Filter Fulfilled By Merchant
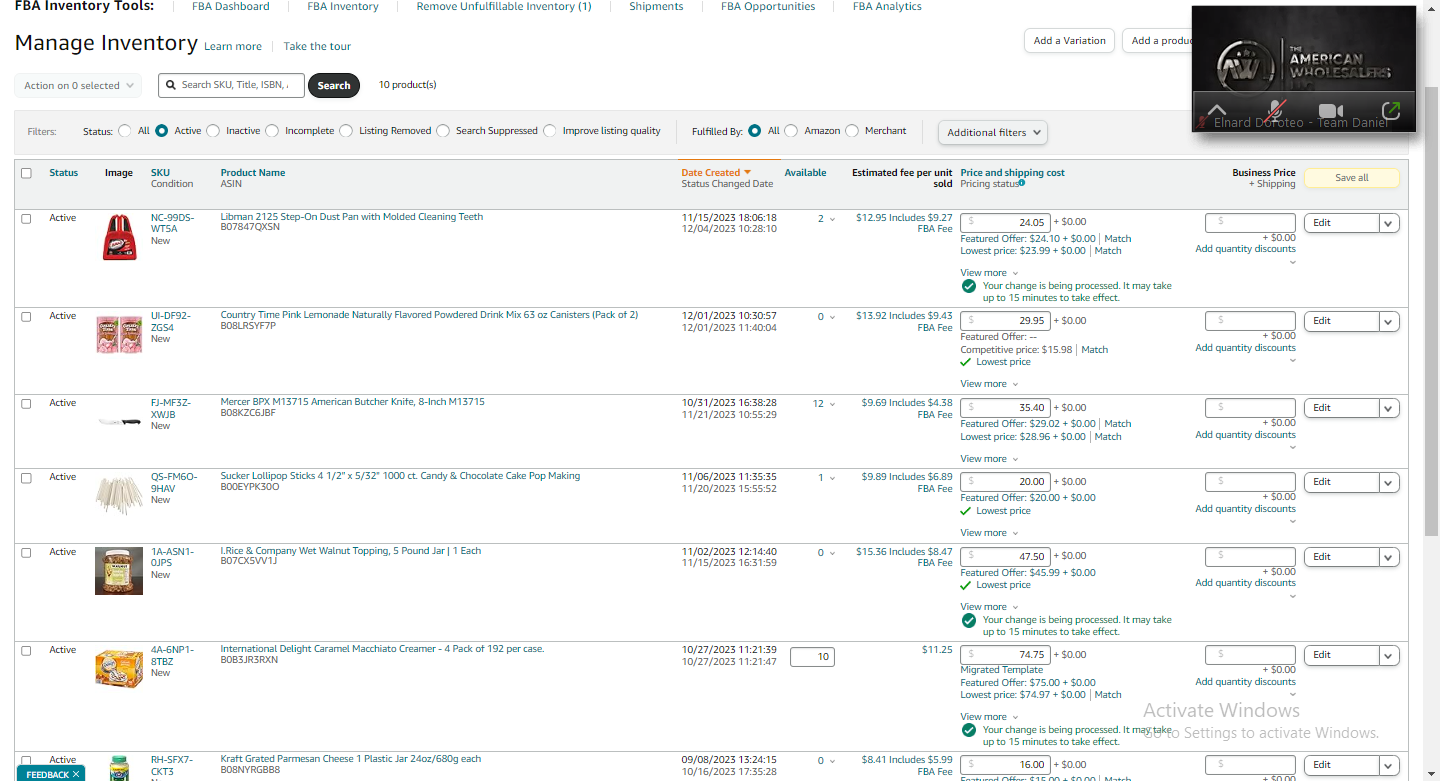This screenshot has height=781, width=1440. [852, 131]
